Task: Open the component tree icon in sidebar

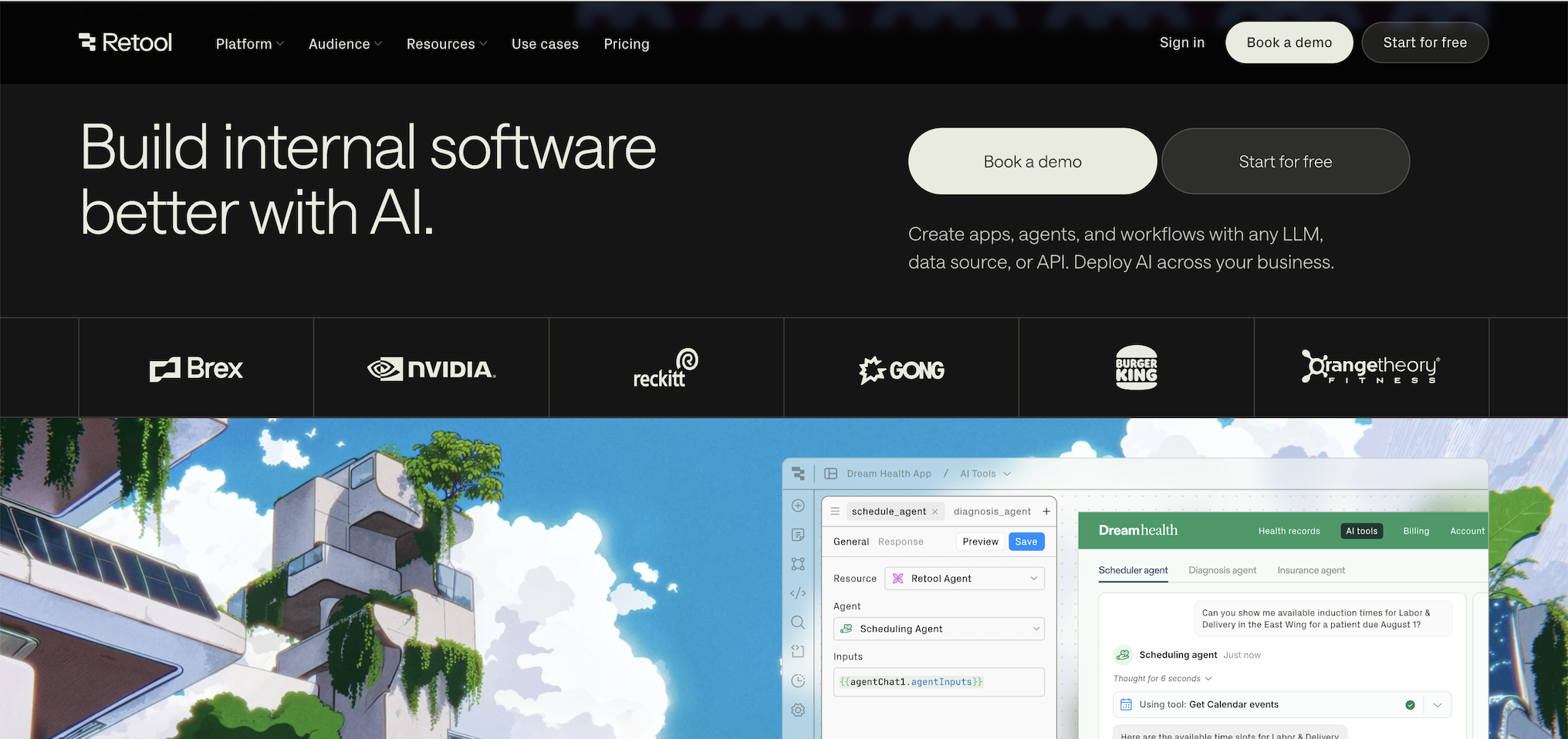Action: click(798, 564)
